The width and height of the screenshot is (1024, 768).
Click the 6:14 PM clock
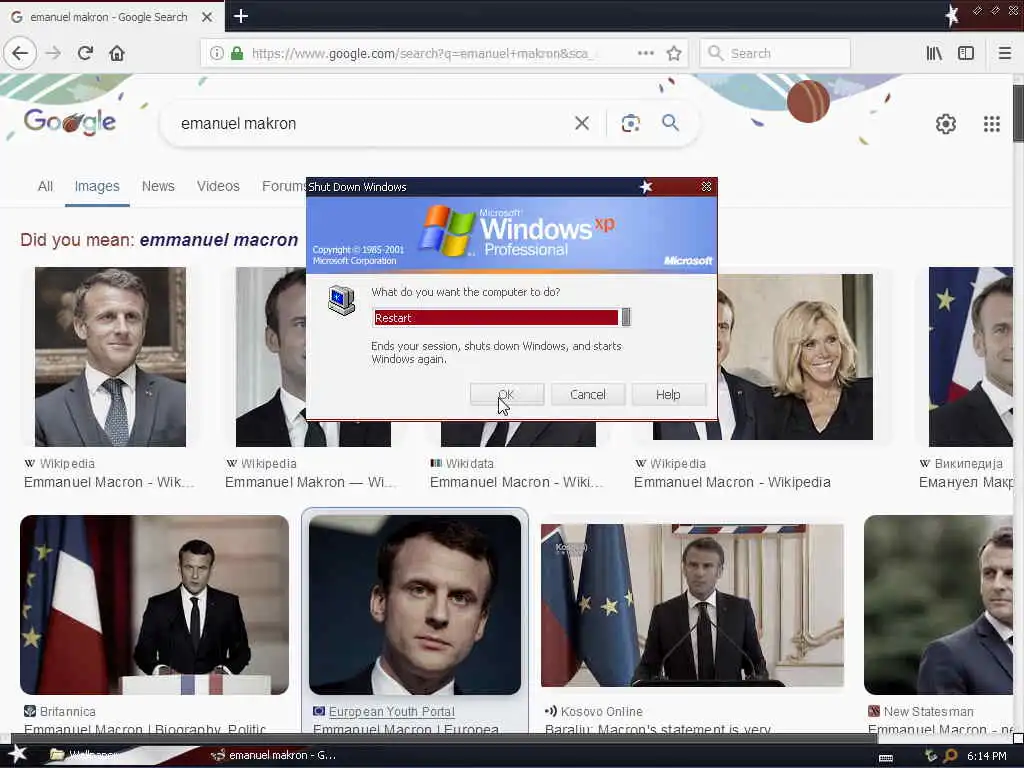[987, 756]
